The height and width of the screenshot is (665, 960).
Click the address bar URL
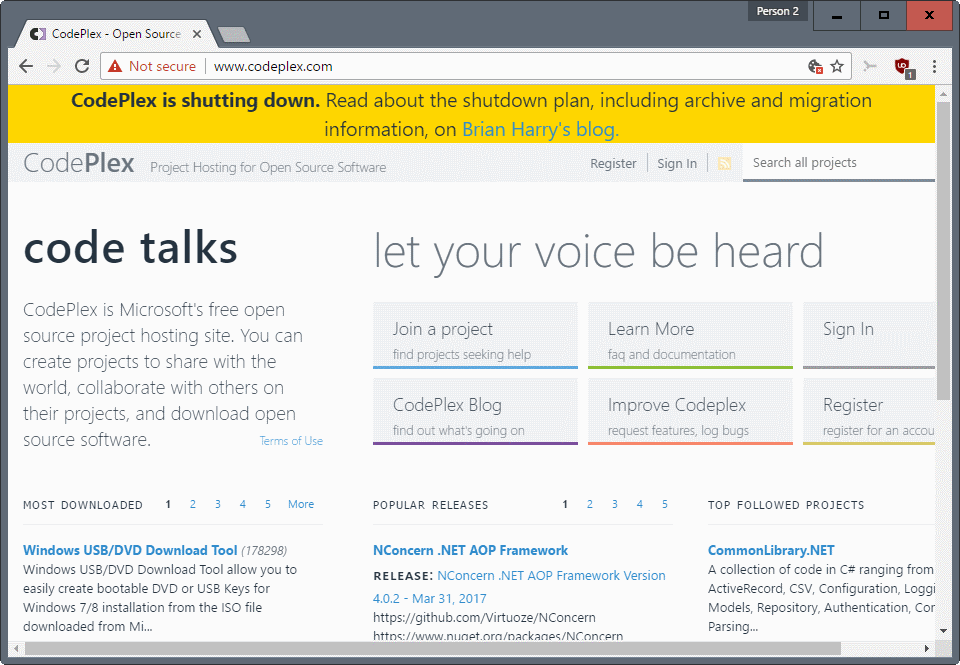click(x=273, y=66)
